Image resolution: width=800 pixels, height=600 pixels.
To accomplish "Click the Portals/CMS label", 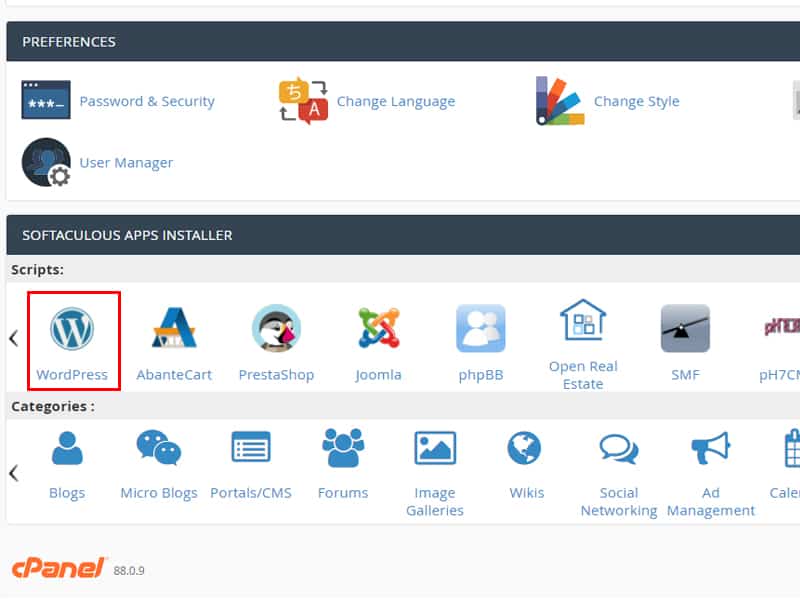I will [x=251, y=493].
